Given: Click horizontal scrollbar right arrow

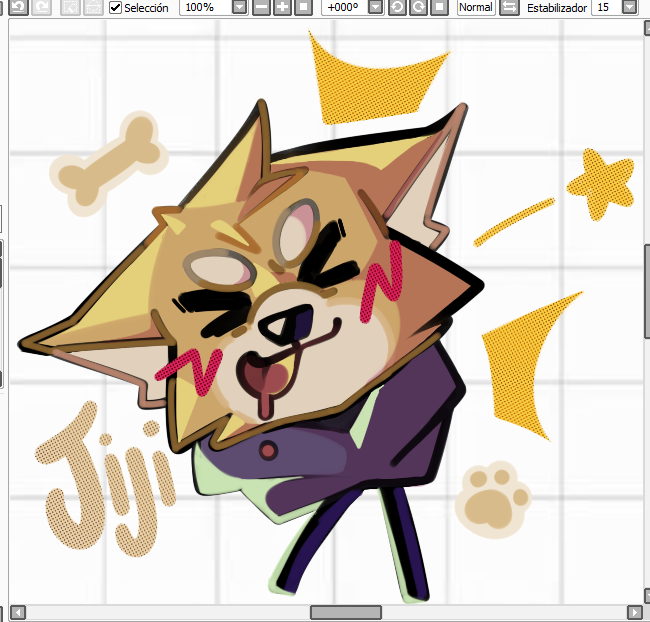Looking at the screenshot, I should [x=635, y=612].
